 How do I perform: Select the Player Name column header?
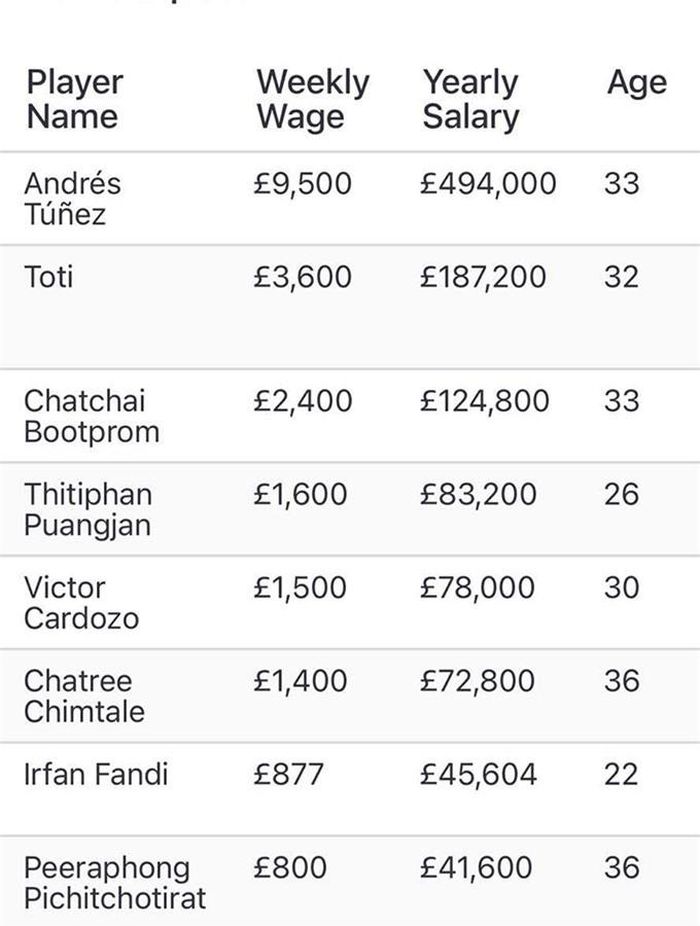[x=74, y=99]
